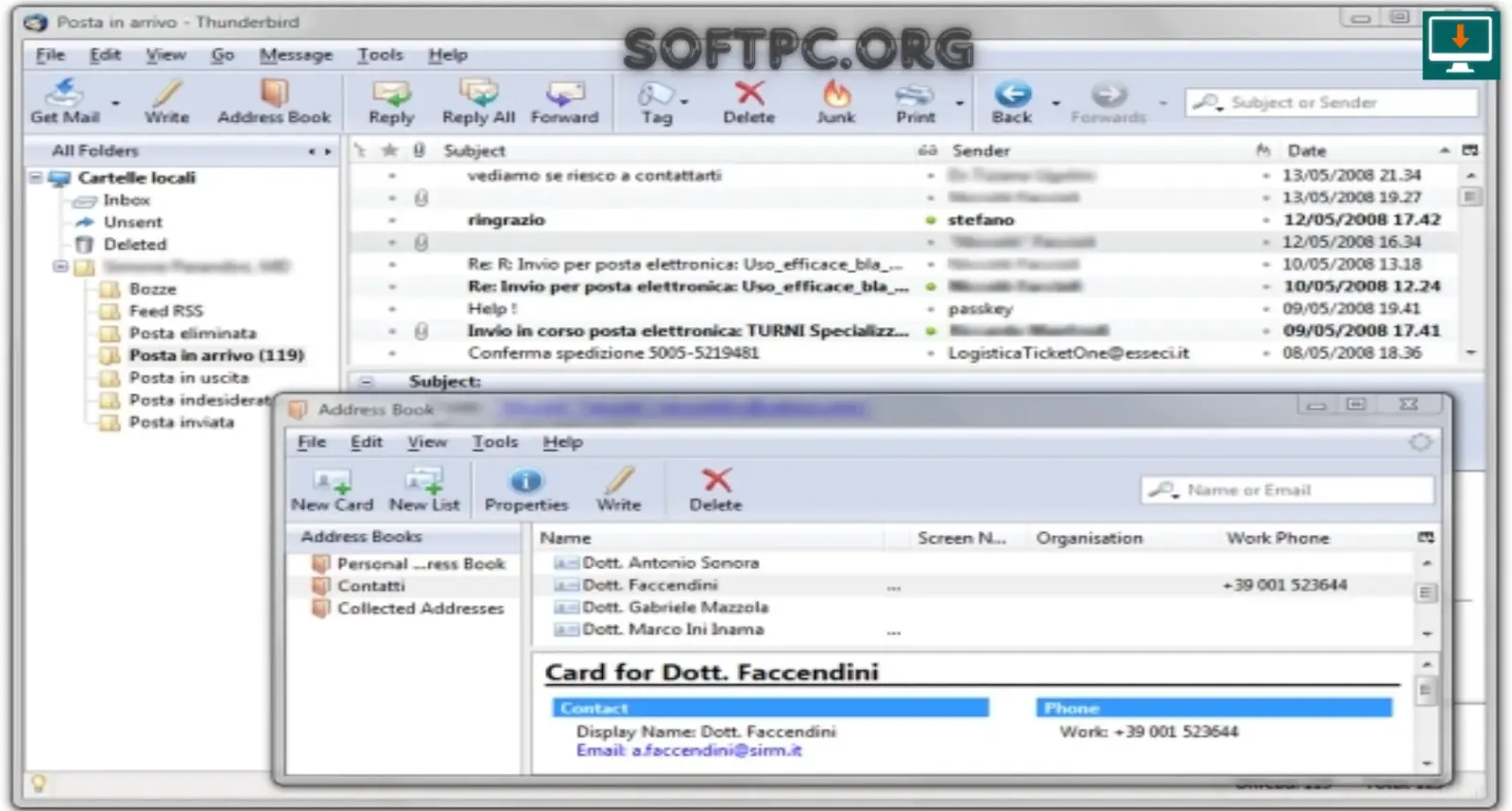This screenshot has width=1512, height=811.
Task: Toggle star on Conferma spedizione message
Action: tap(391, 353)
